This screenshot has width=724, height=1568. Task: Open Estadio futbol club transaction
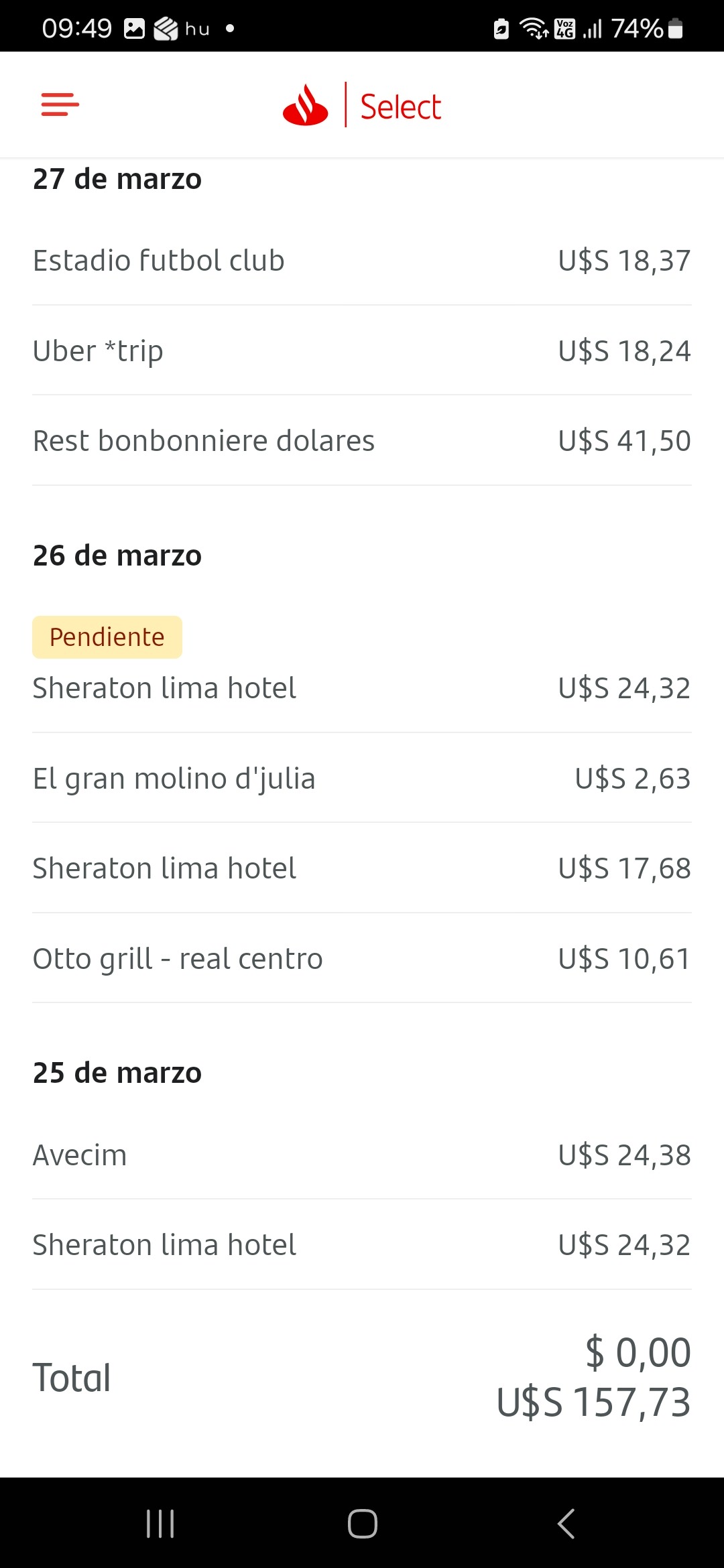pyautogui.click(x=362, y=261)
